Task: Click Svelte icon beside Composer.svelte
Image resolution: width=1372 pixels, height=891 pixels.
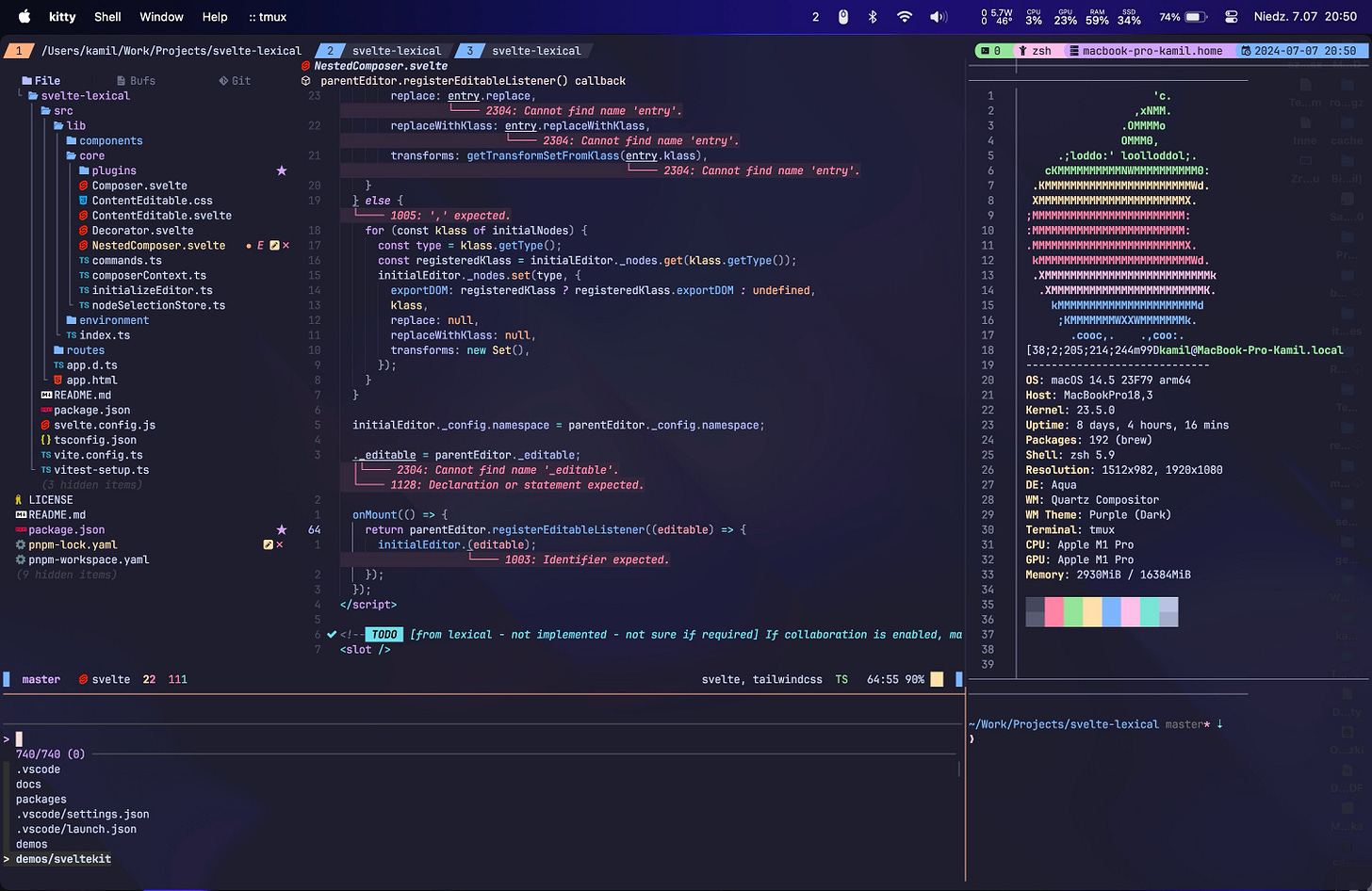Action: click(x=84, y=186)
